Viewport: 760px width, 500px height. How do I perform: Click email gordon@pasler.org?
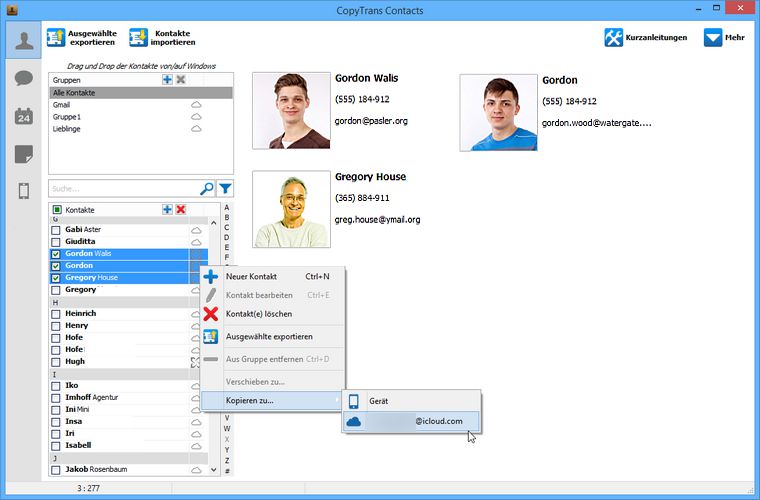pos(371,121)
